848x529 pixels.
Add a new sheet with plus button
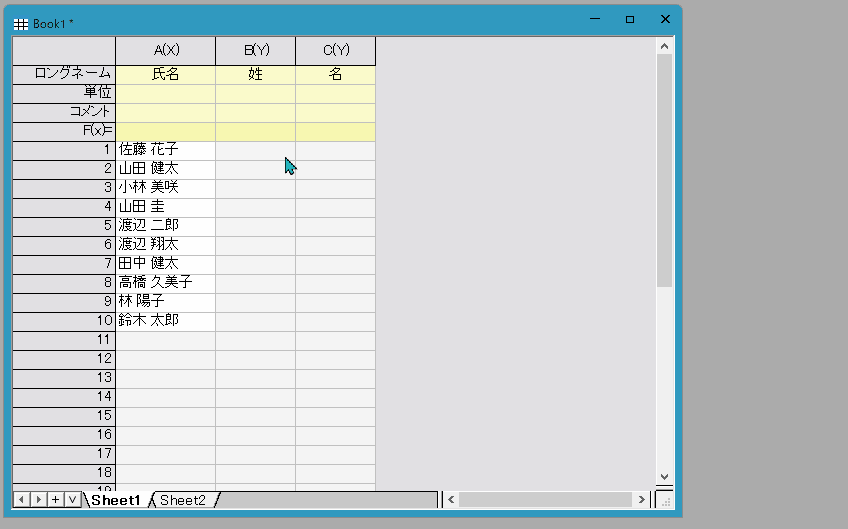click(55, 499)
